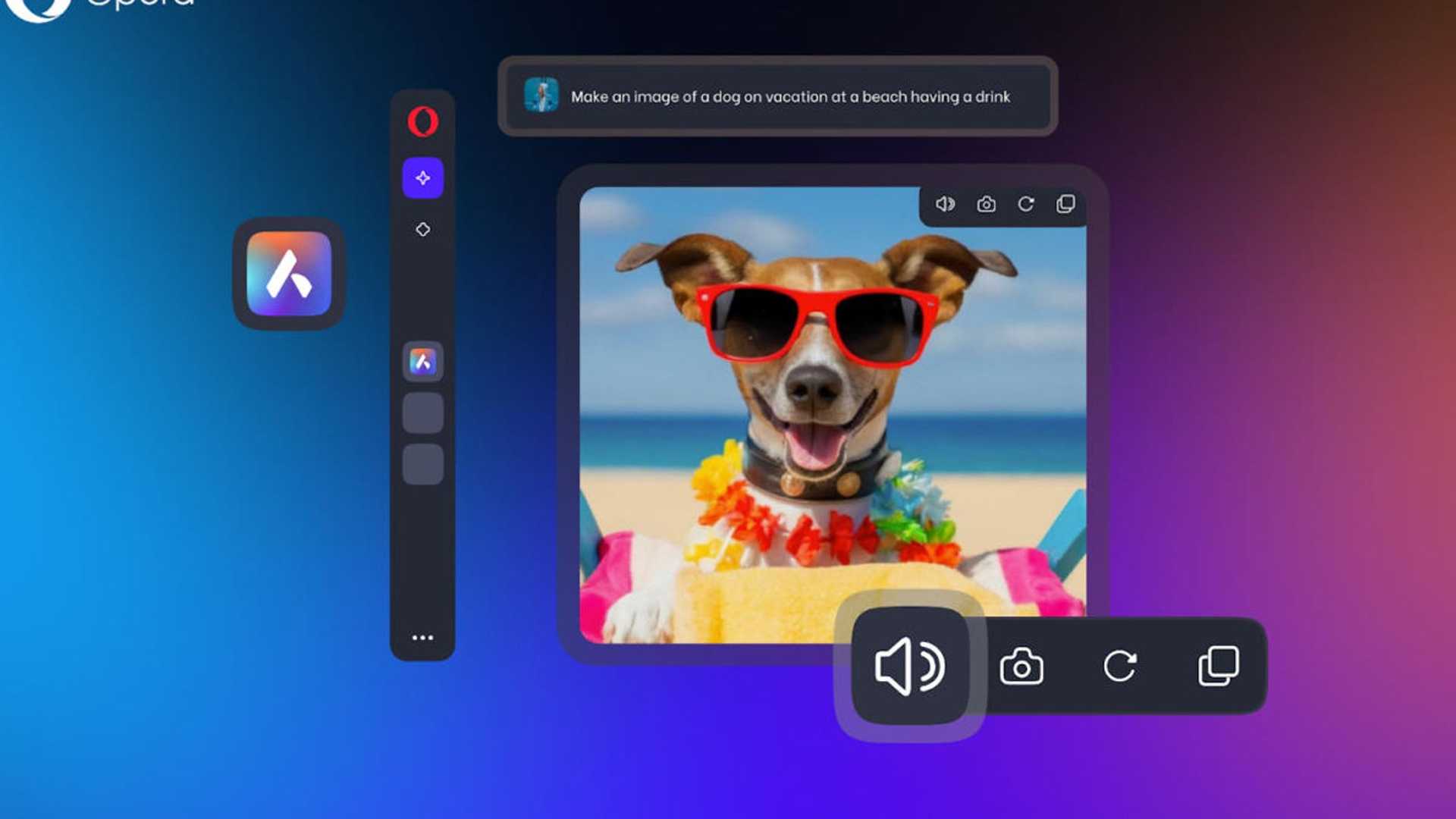1456x819 pixels.
Task: Click small camera icon on image toolbar
Action: [x=986, y=204]
